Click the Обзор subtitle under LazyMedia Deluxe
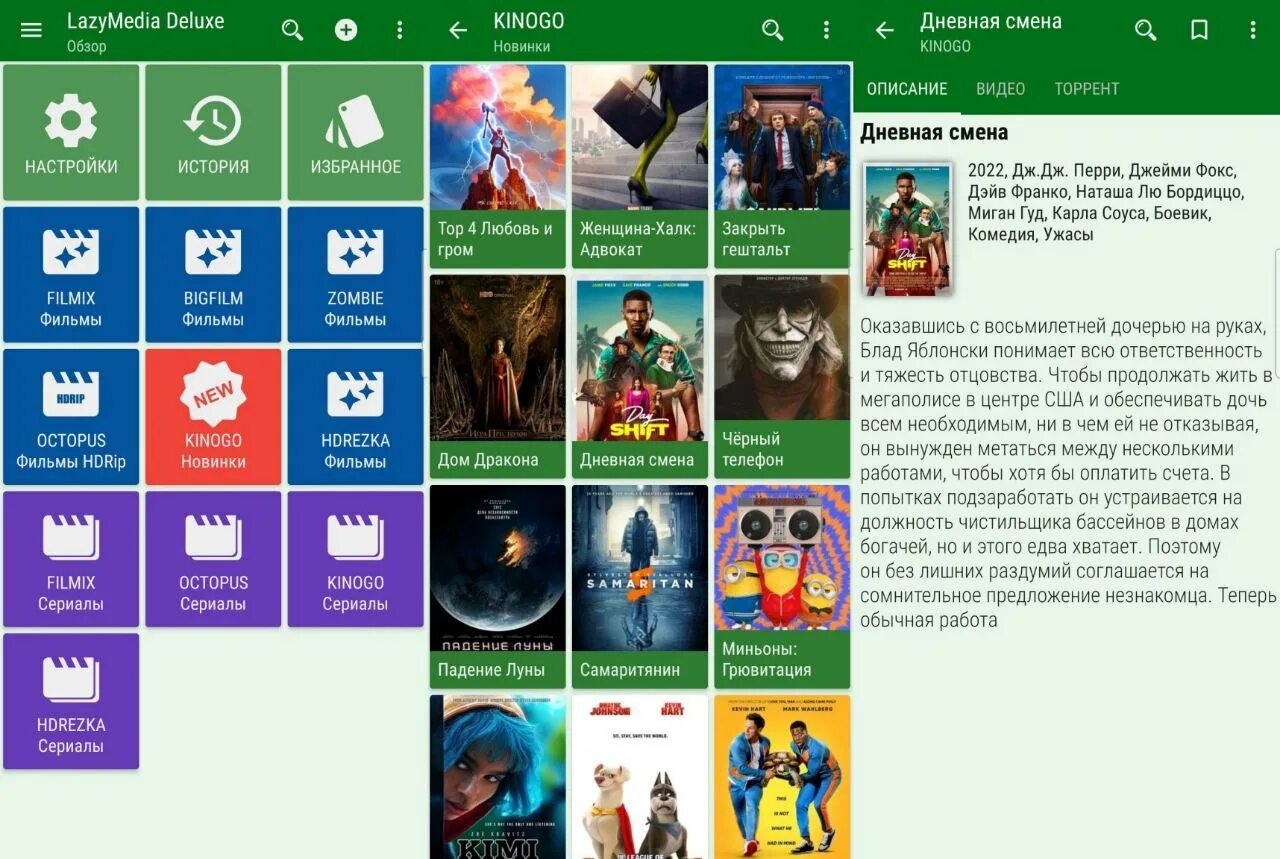The height and width of the screenshot is (859, 1280). pyautogui.click(x=86, y=46)
